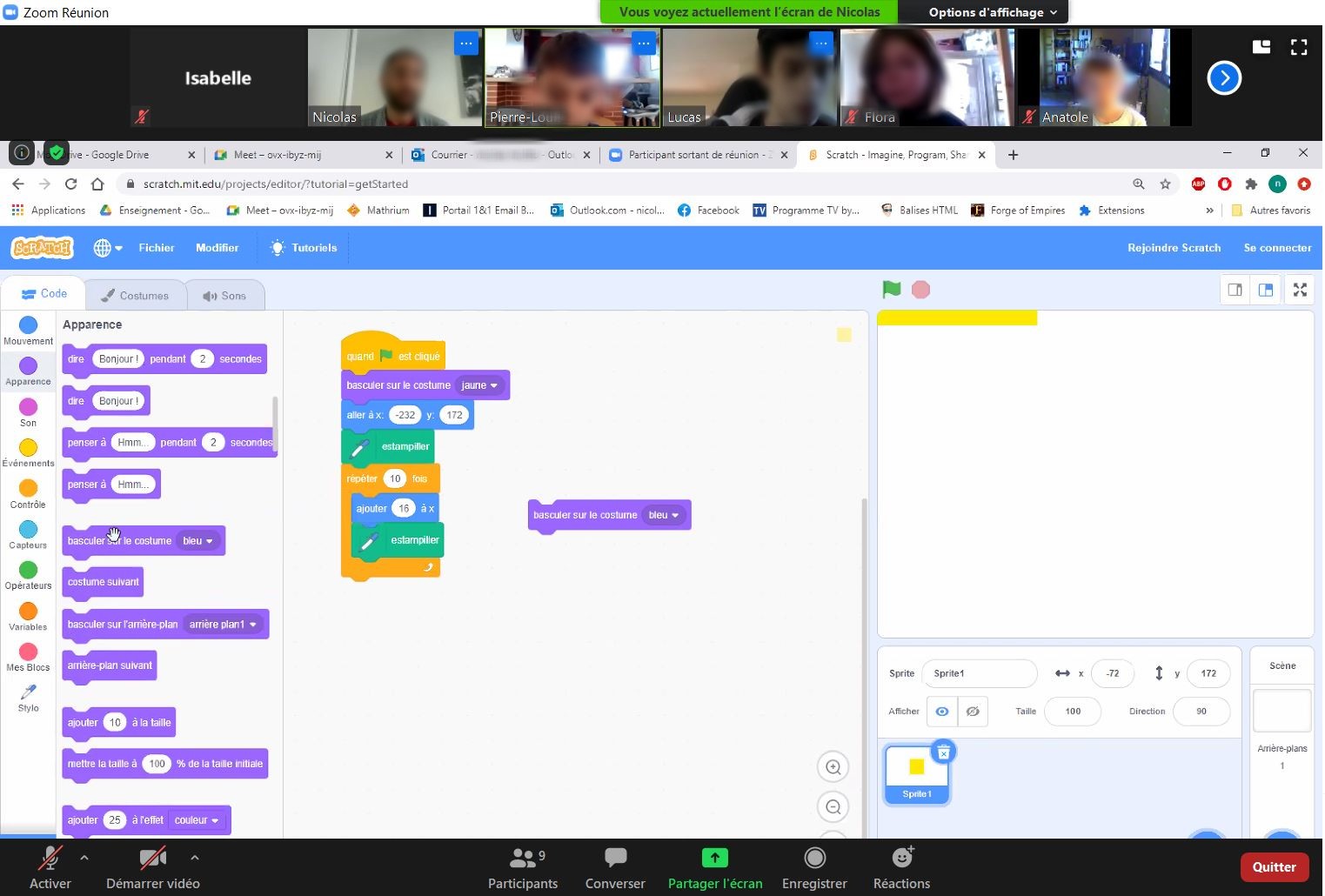Image resolution: width=1325 pixels, height=896 pixels.
Task: Switch to the Costumes tab
Action: click(x=135, y=296)
